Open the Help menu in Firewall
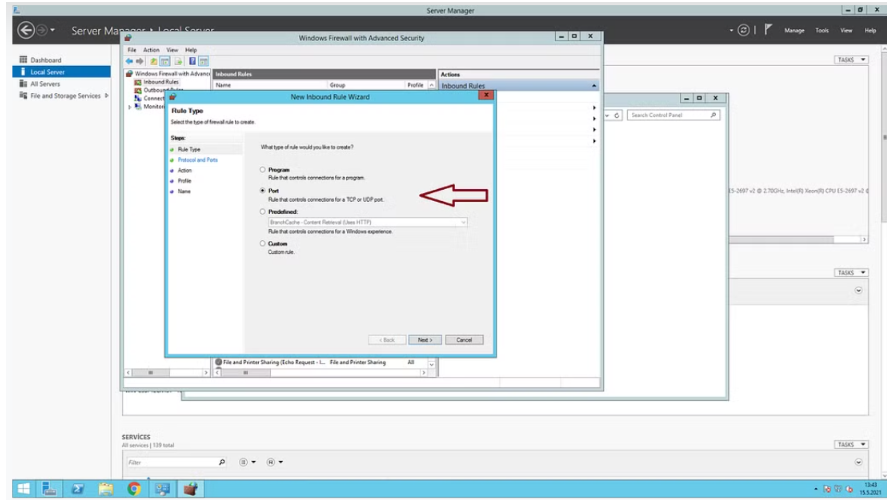Viewport: 887px width, 501px height. (x=191, y=50)
